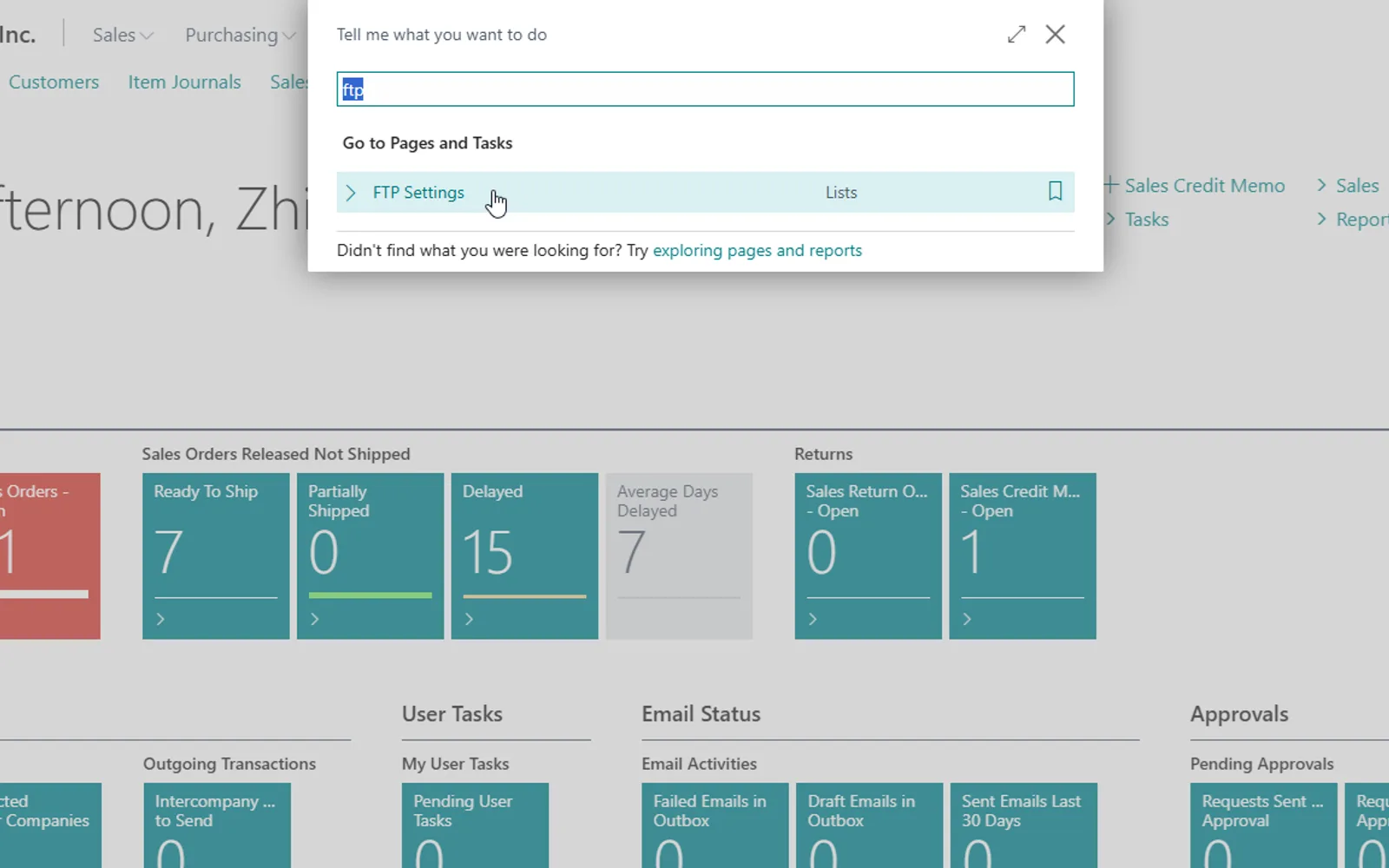Open the Average Days Delayed tile

point(679,556)
